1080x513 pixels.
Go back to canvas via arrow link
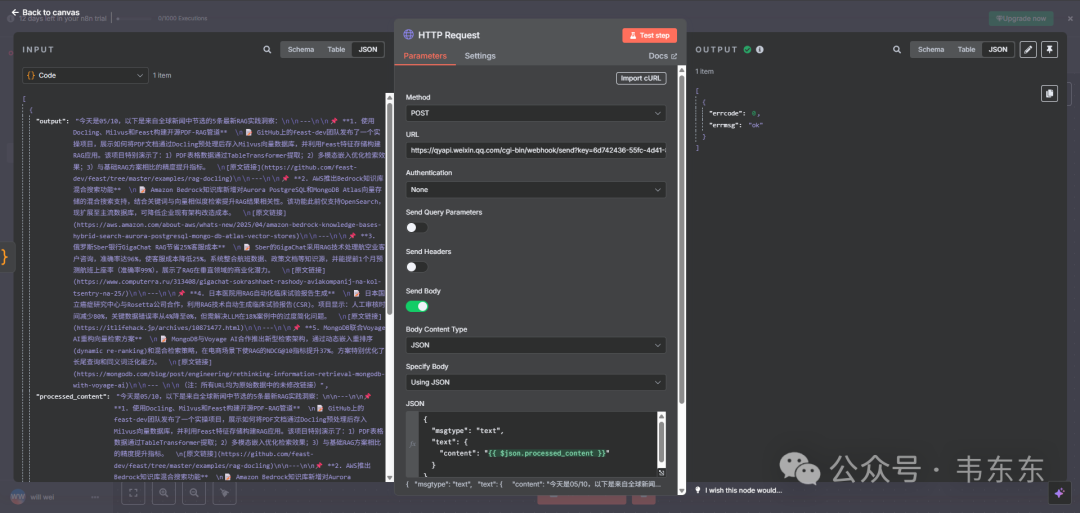point(45,12)
